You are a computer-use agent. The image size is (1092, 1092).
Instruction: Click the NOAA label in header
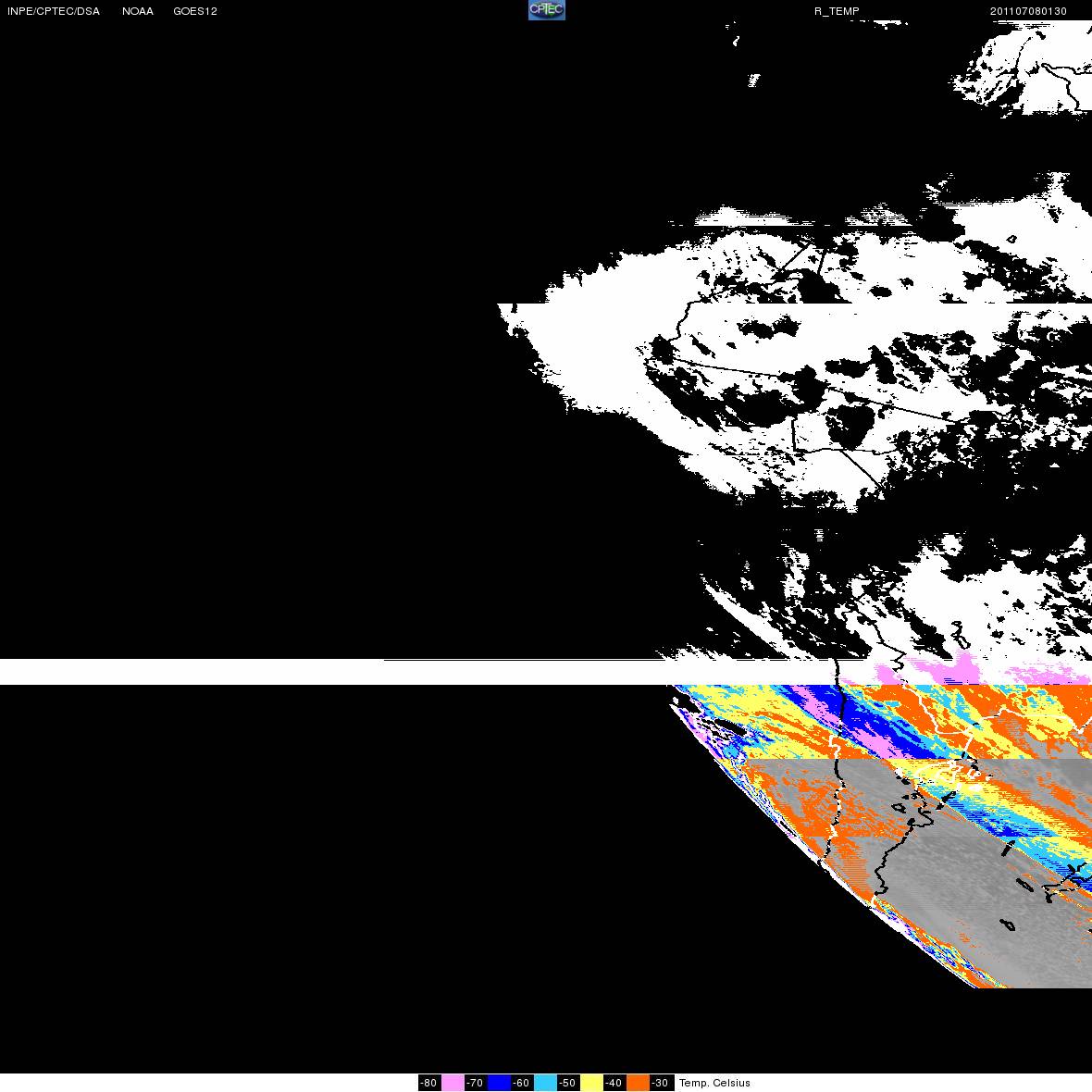point(137,11)
